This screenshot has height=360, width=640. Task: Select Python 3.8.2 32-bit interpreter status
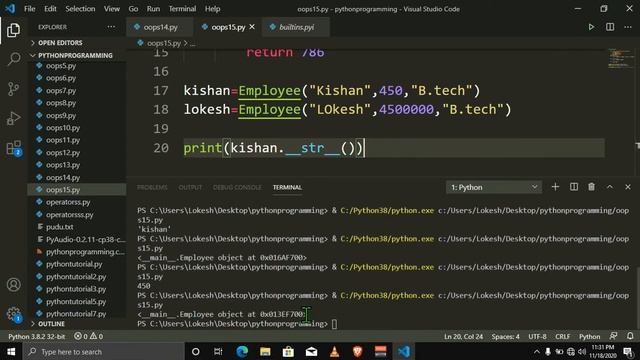[x=37, y=336]
